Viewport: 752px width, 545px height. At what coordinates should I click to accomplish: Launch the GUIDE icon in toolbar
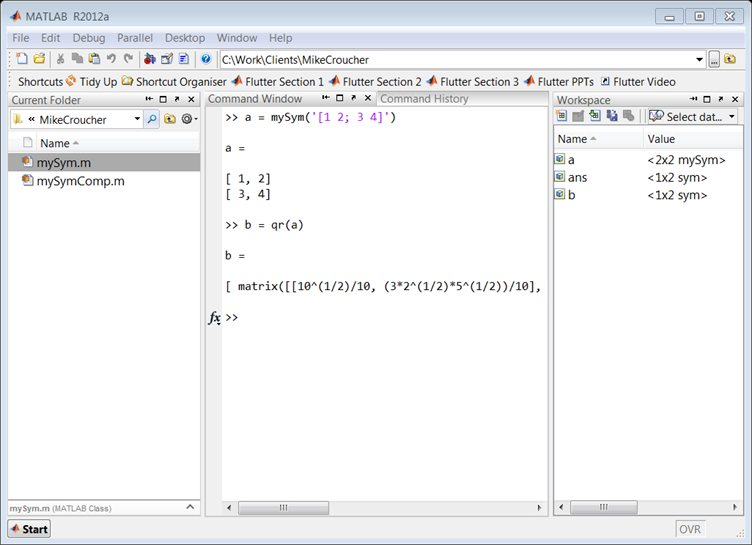tap(167, 60)
